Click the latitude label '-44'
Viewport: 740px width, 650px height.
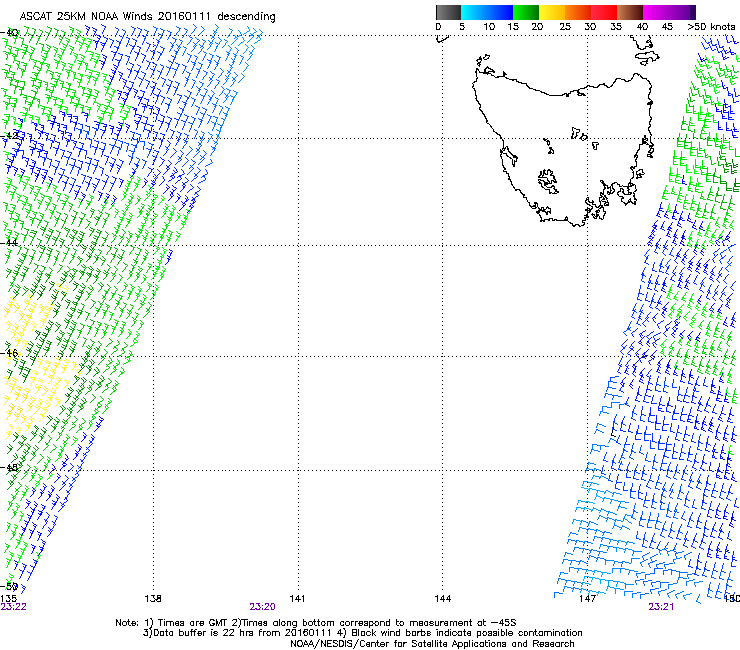tap(9, 243)
